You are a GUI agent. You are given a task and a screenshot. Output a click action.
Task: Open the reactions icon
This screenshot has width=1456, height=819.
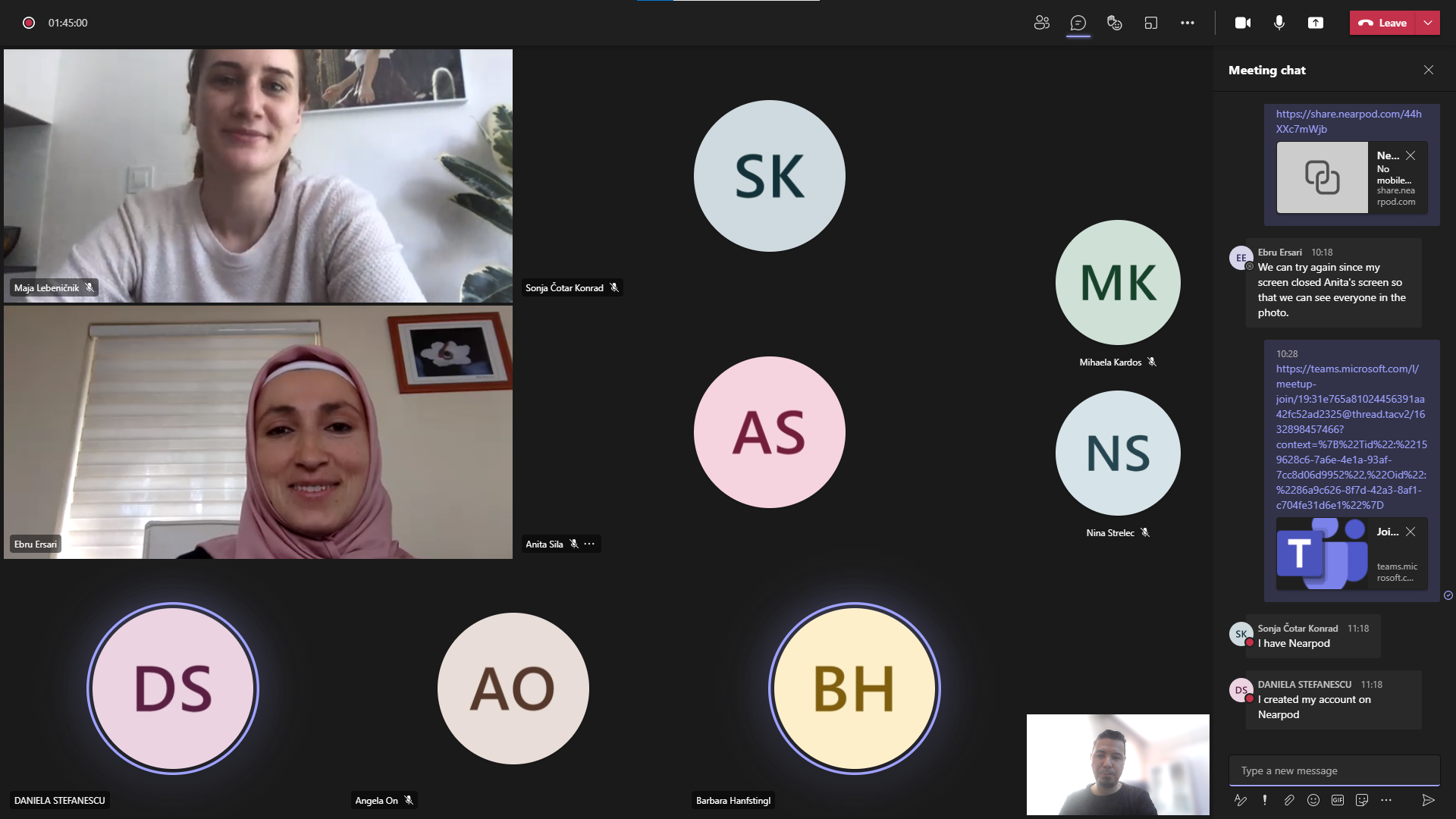1114,23
